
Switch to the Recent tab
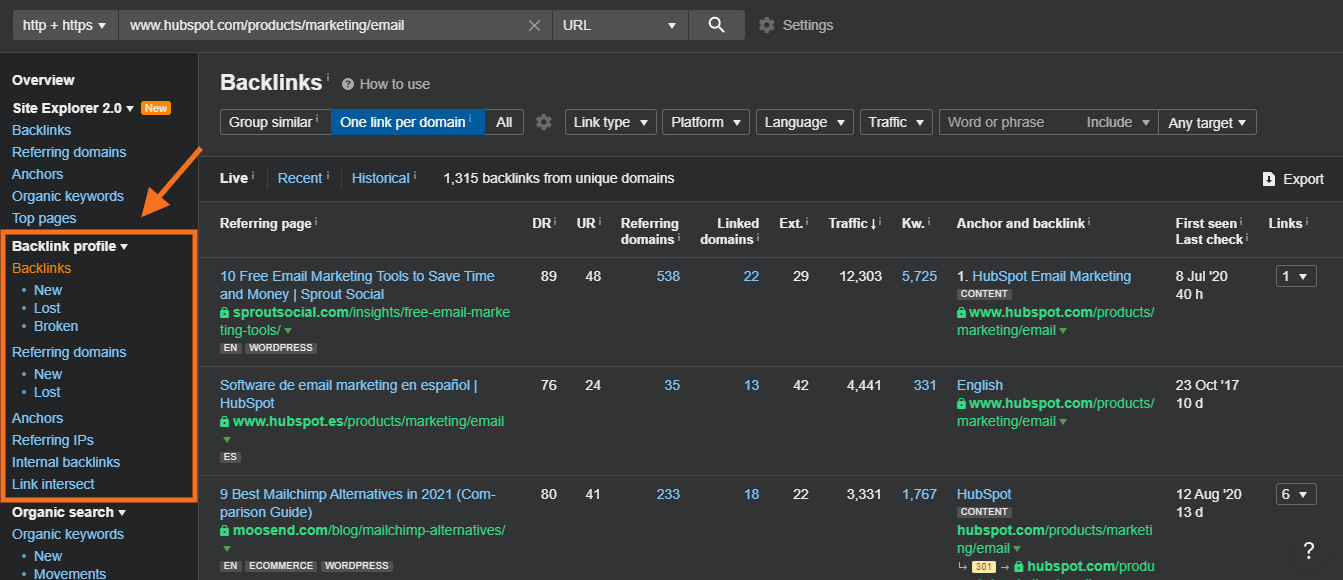301,177
